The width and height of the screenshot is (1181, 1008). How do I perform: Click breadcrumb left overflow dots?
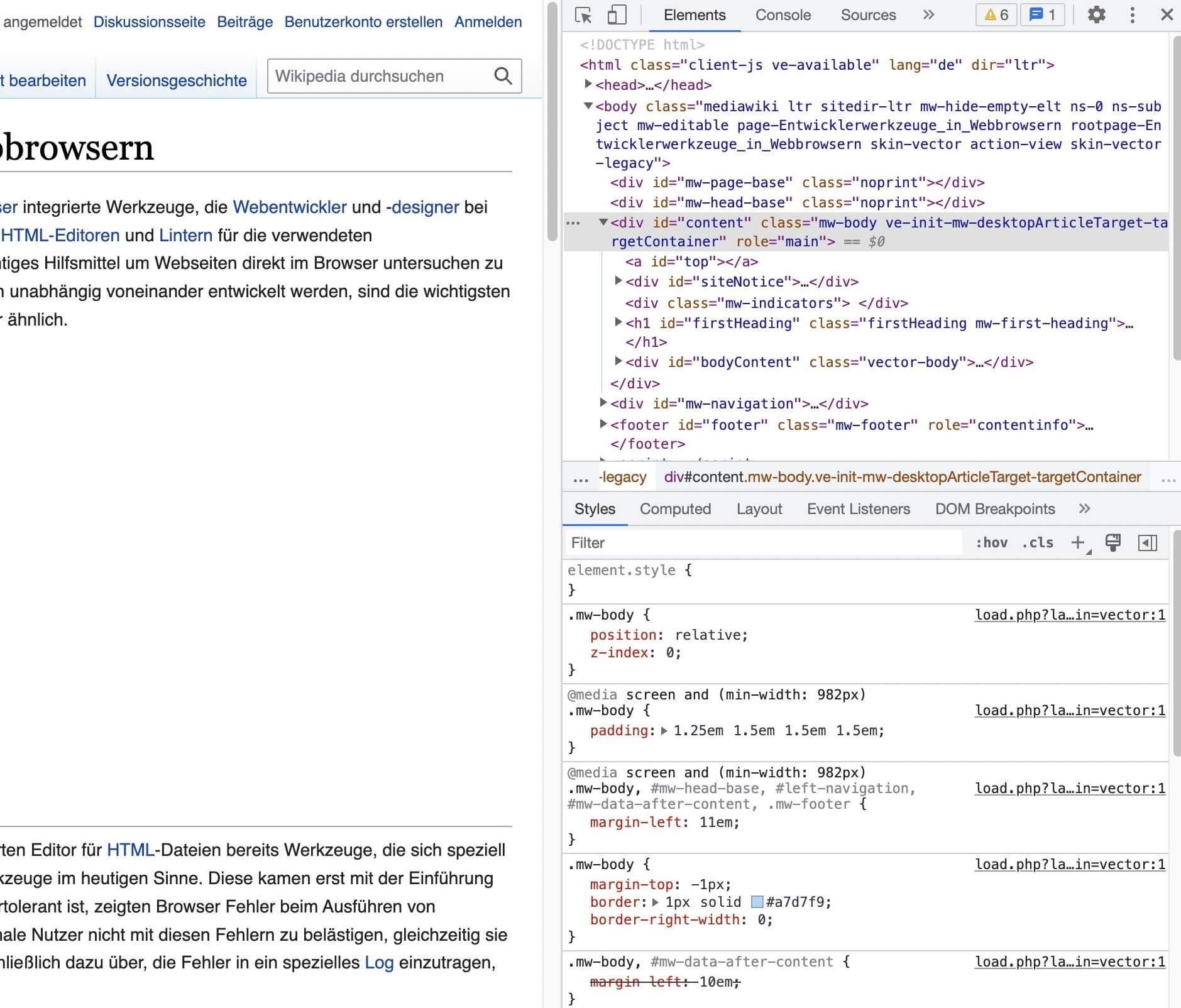(581, 479)
